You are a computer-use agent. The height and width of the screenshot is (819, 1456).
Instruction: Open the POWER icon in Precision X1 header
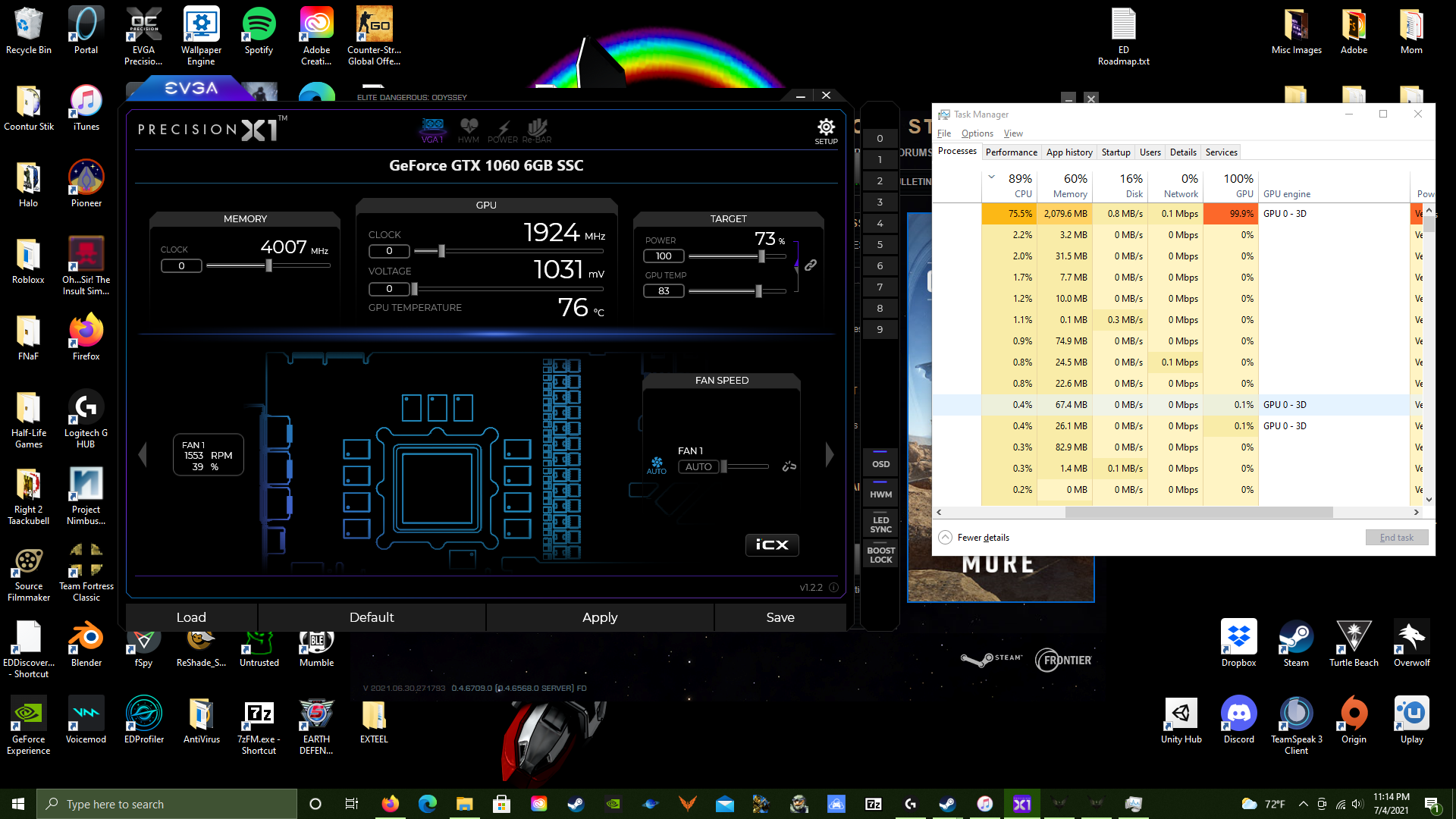pos(503,130)
